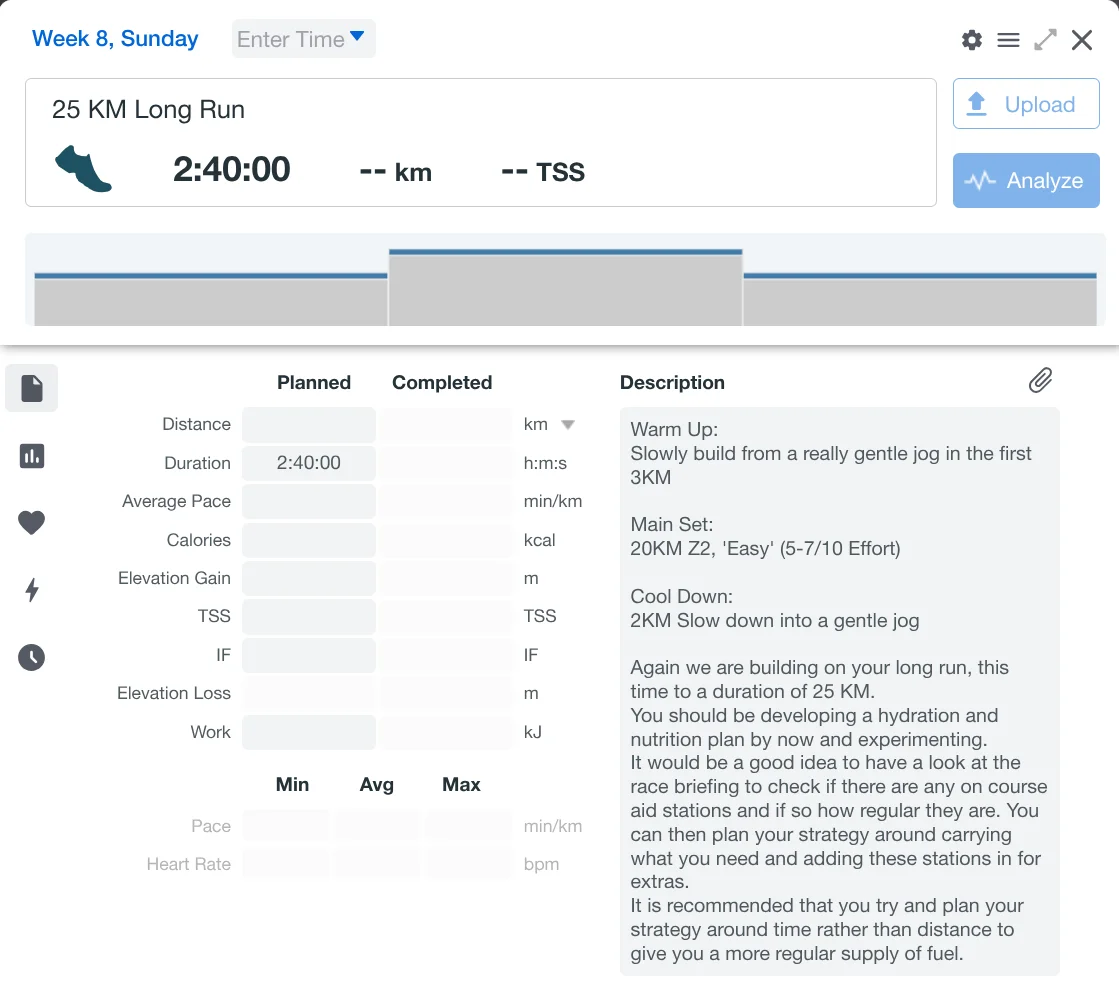The height and width of the screenshot is (989, 1119).
Task: Click the planned TSS input field
Action: click(309, 617)
